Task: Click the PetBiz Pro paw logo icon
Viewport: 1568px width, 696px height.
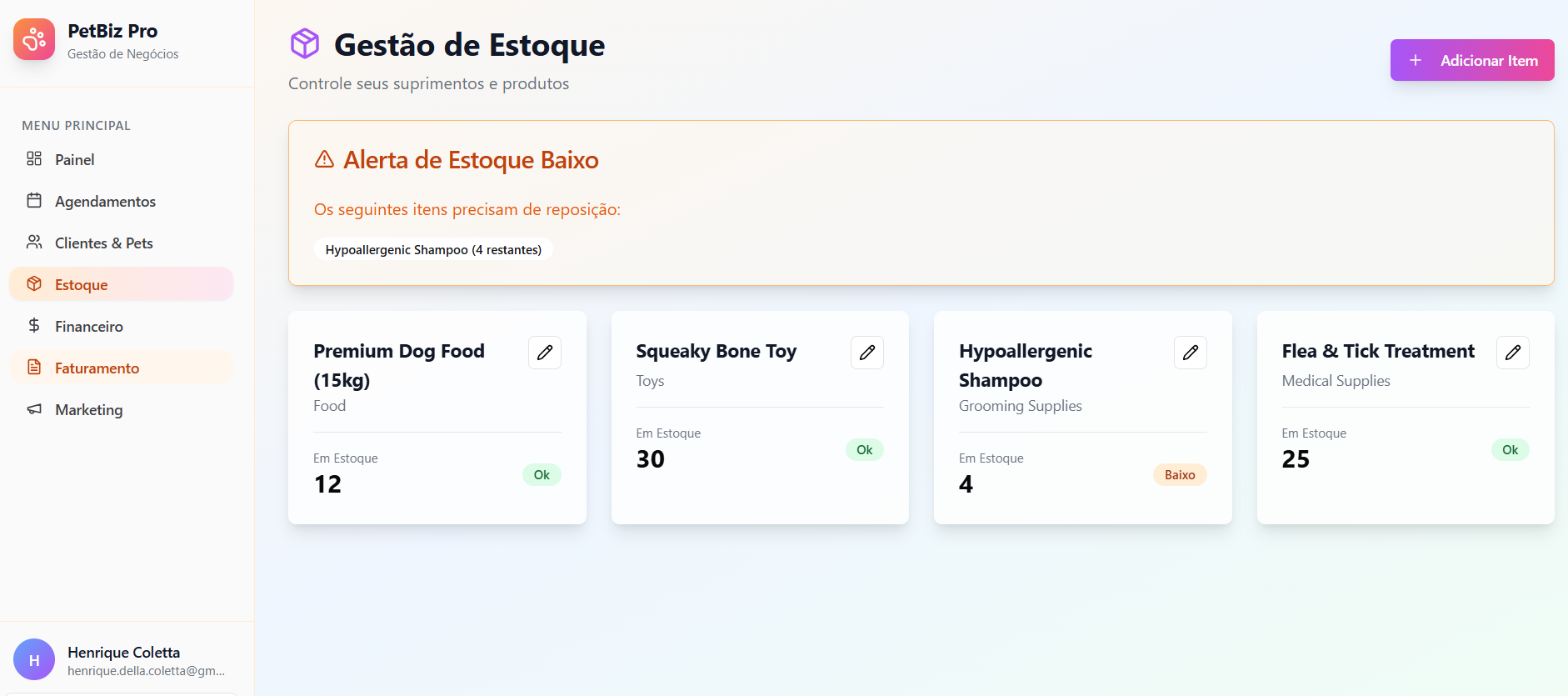Action: click(x=34, y=39)
